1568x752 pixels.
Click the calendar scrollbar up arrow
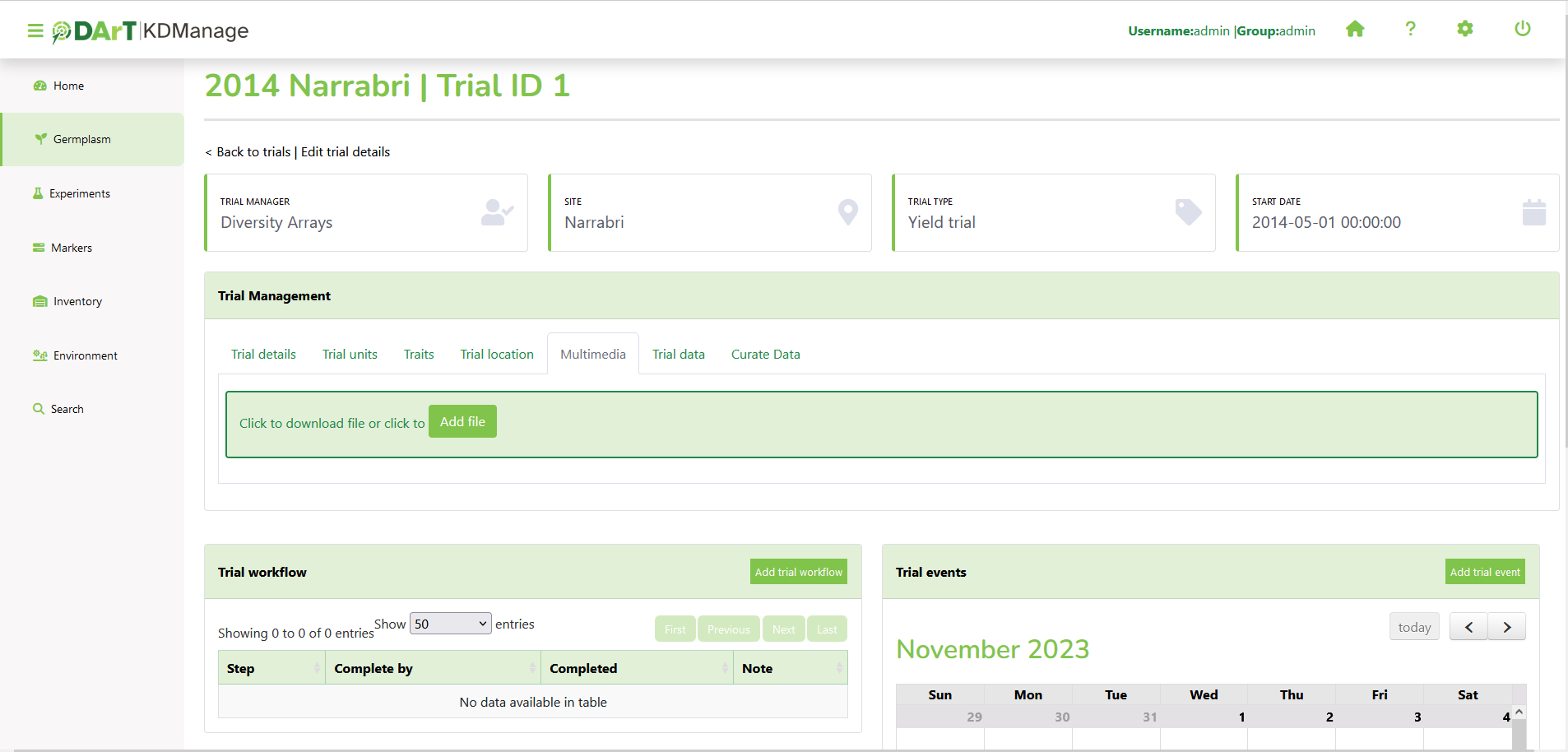pyautogui.click(x=1519, y=712)
